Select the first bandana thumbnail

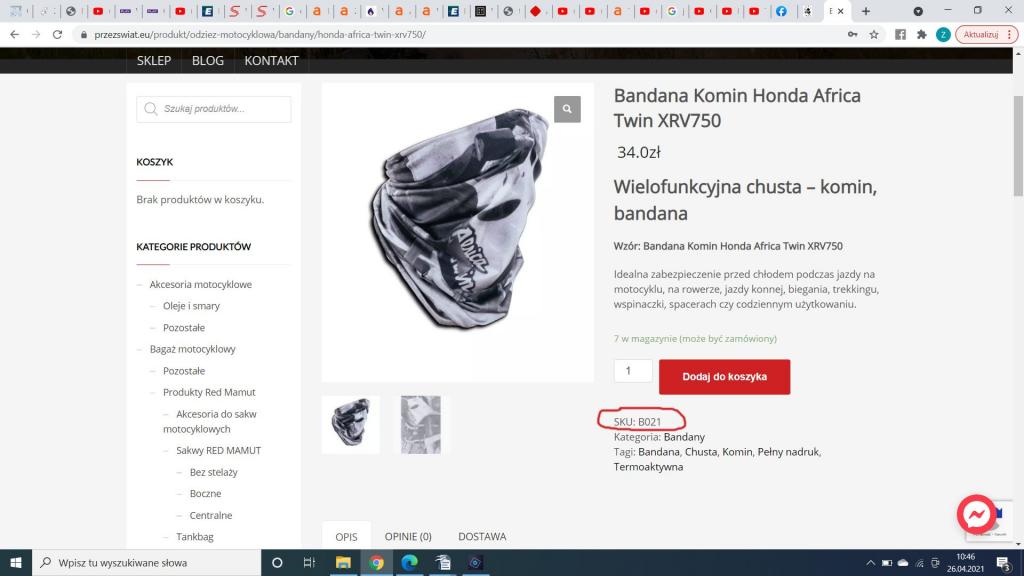click(351, 424)
